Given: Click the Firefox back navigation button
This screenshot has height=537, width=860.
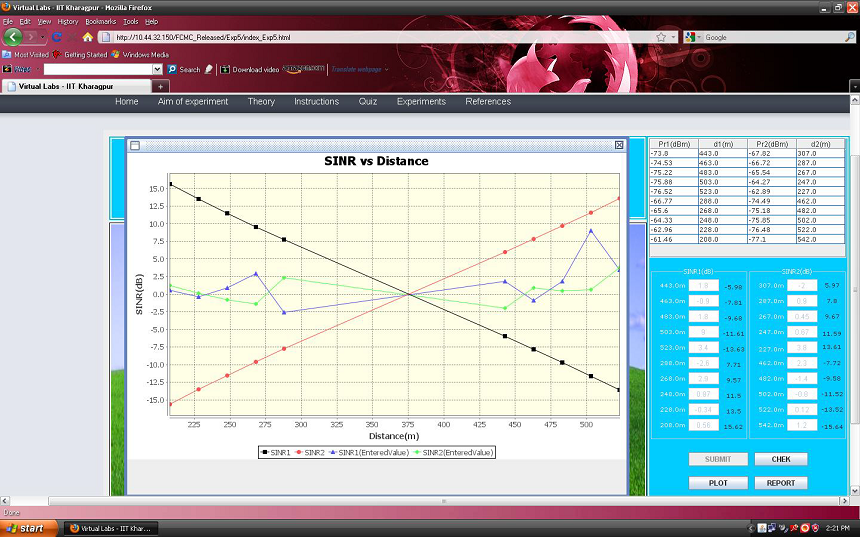Looking at the screenshot, I should click(14, 37).
